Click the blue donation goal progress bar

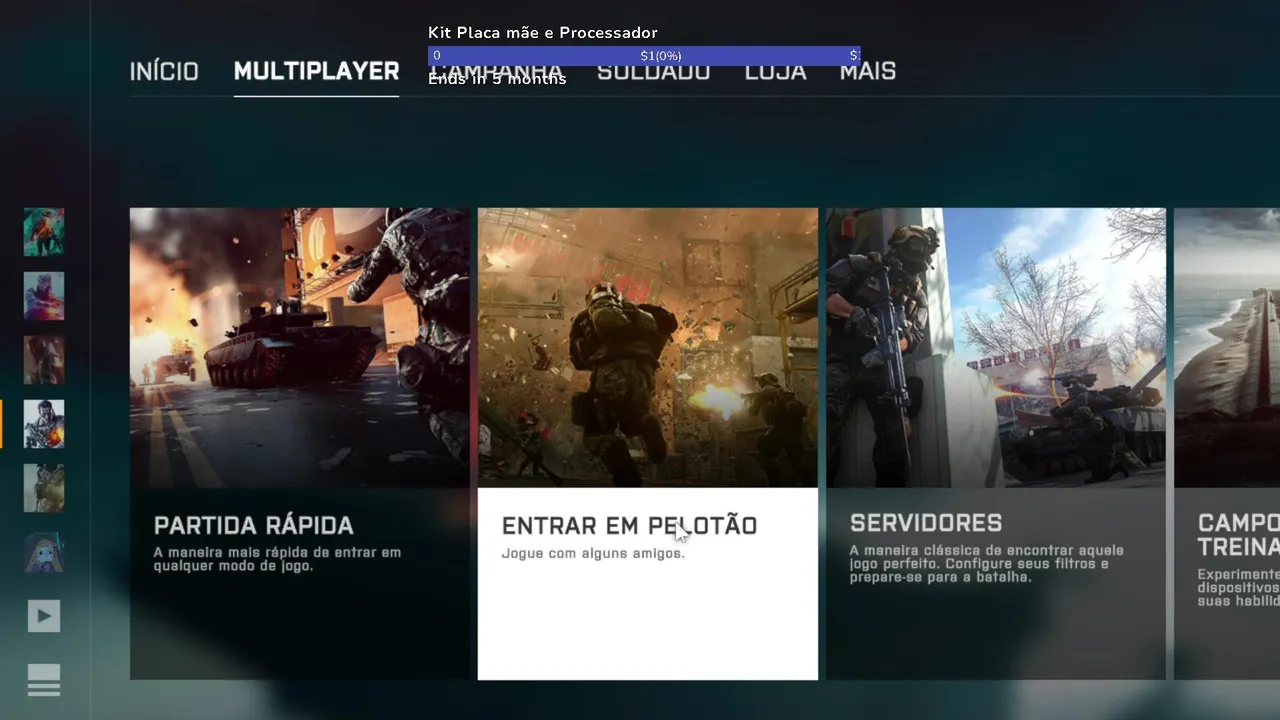[644, 56]
